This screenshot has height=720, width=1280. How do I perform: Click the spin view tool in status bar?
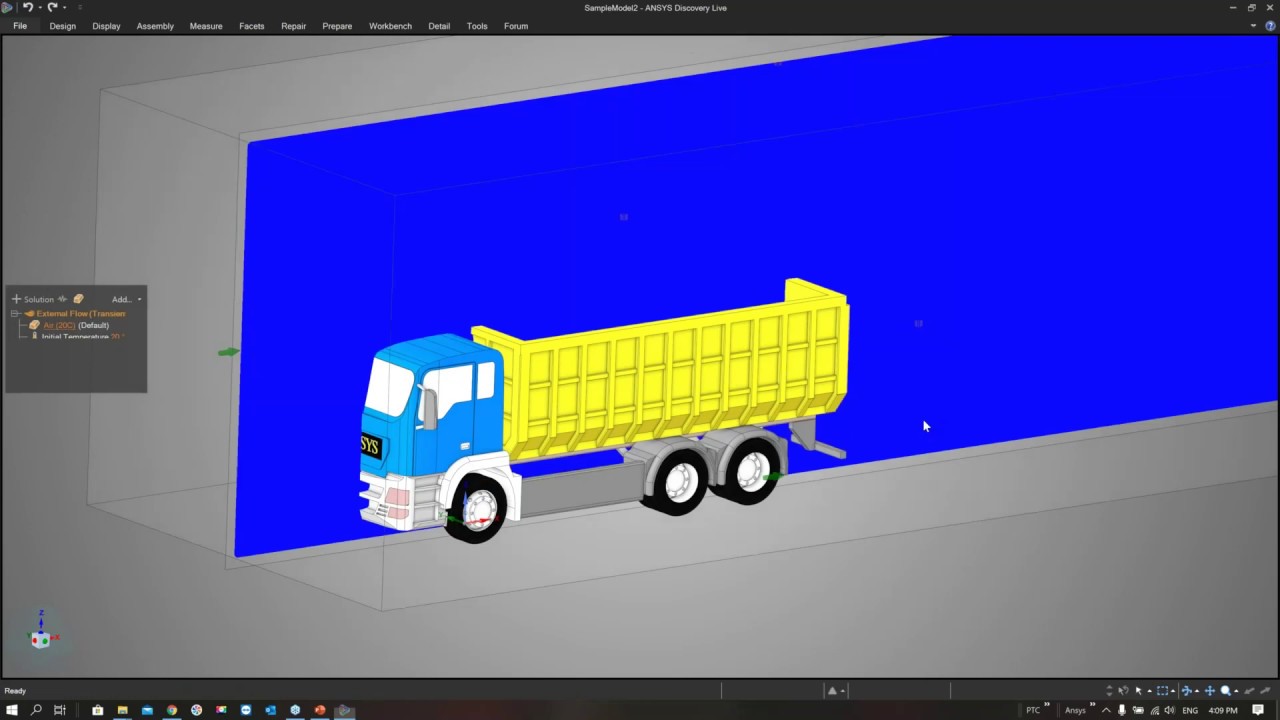[x=1187, y=690]
